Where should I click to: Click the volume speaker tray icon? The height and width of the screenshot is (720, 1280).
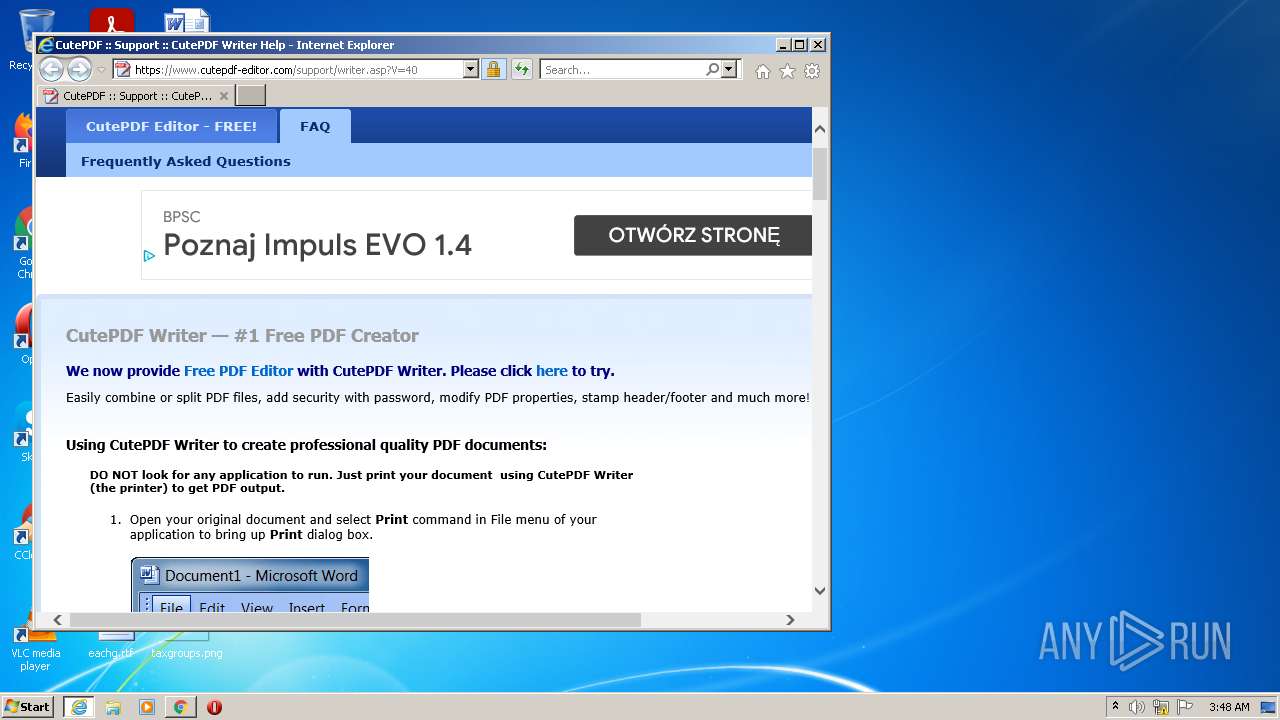1137,707
